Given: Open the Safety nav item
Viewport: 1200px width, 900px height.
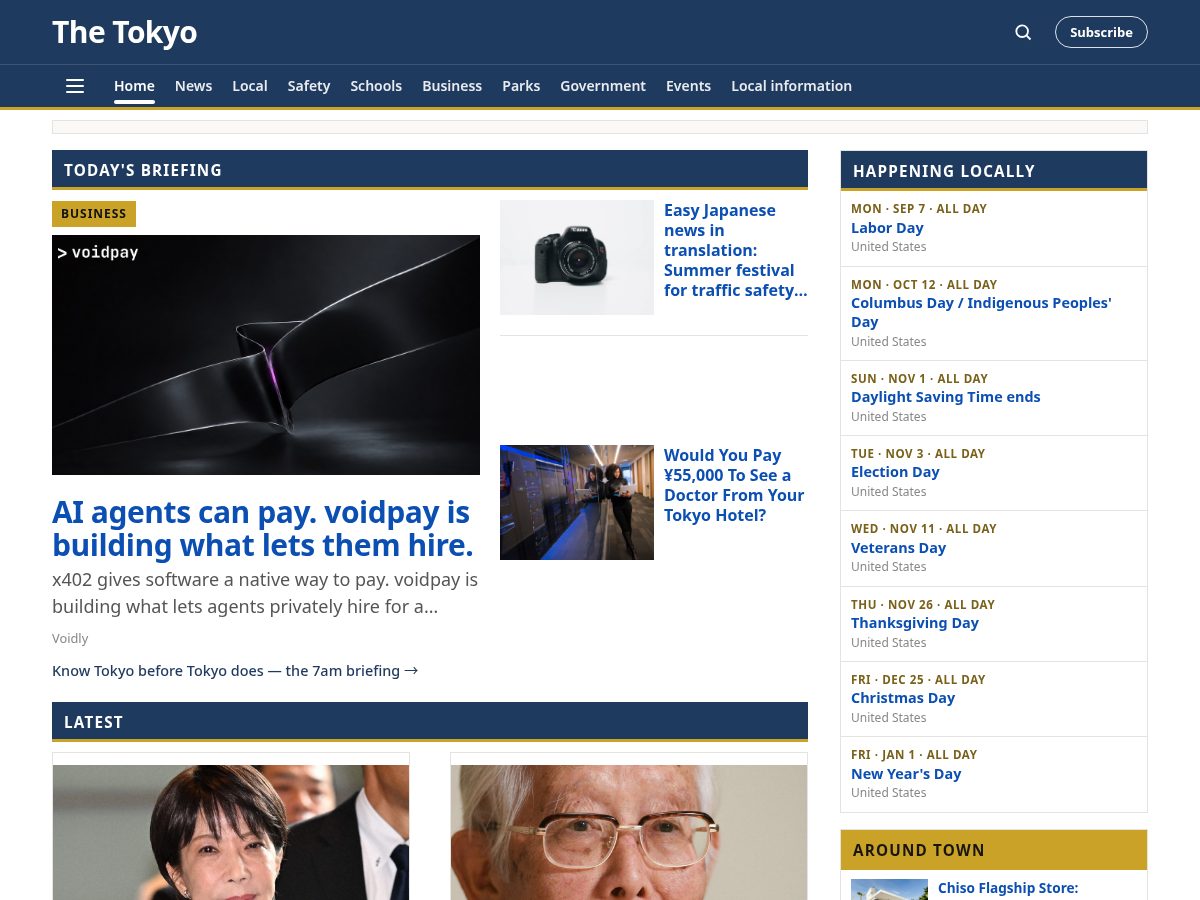Looking at the screenshot, I should [309, 86].
